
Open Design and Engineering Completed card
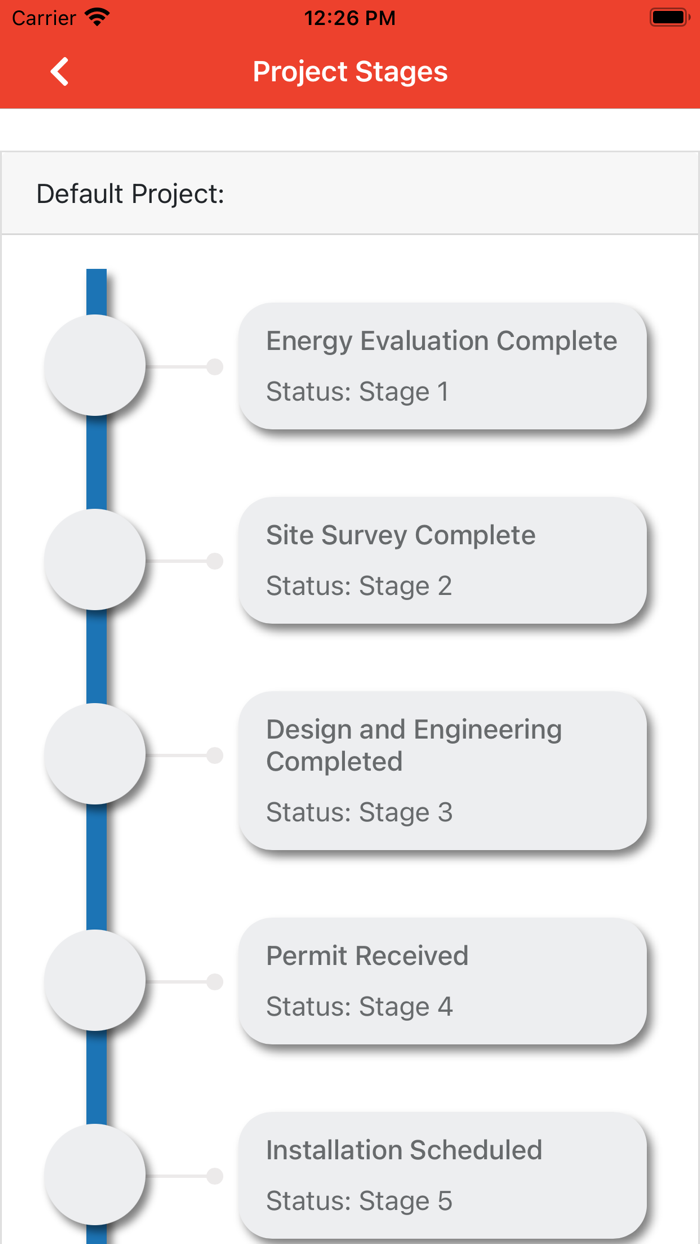coord(442,770)
